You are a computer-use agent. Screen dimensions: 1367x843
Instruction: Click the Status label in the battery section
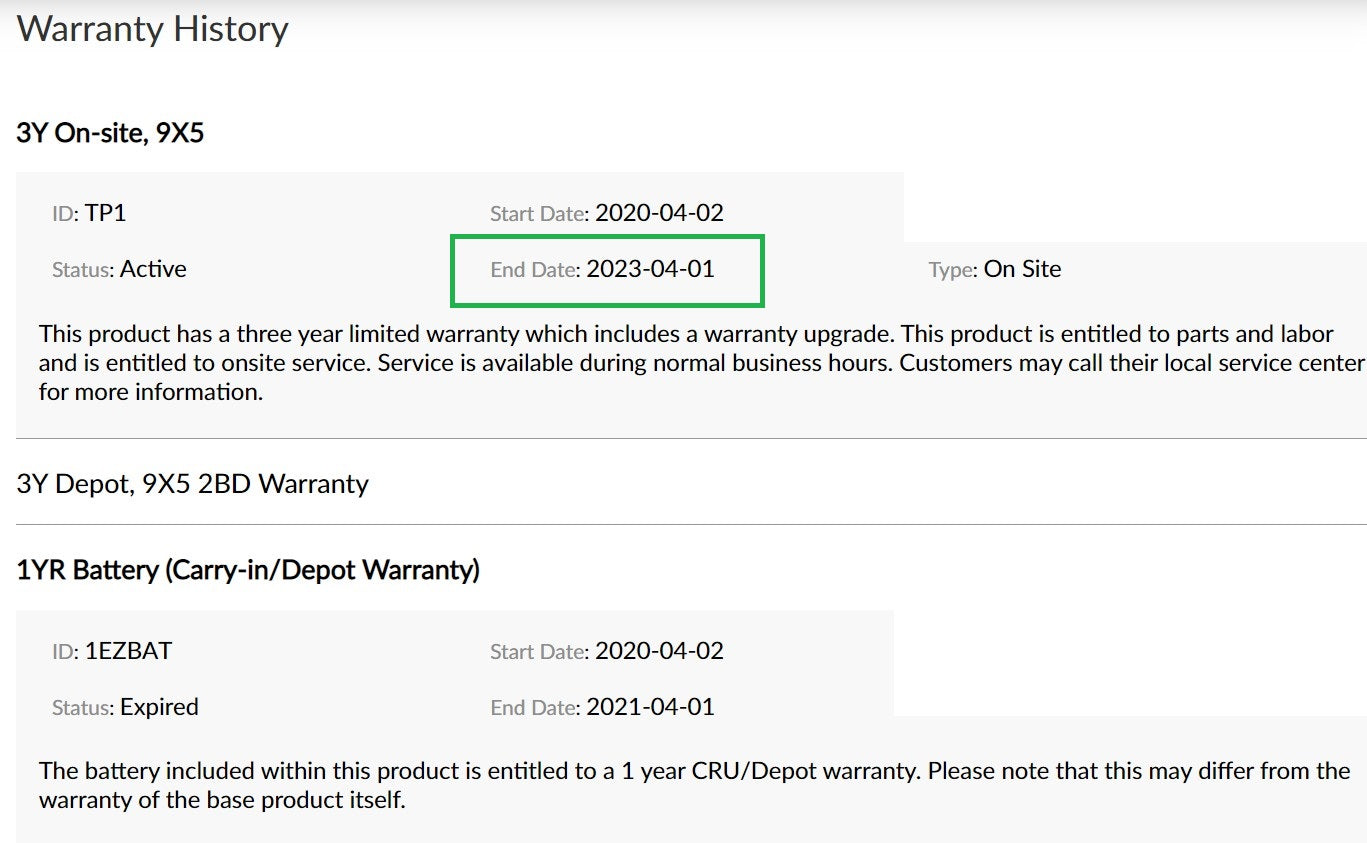83,708
